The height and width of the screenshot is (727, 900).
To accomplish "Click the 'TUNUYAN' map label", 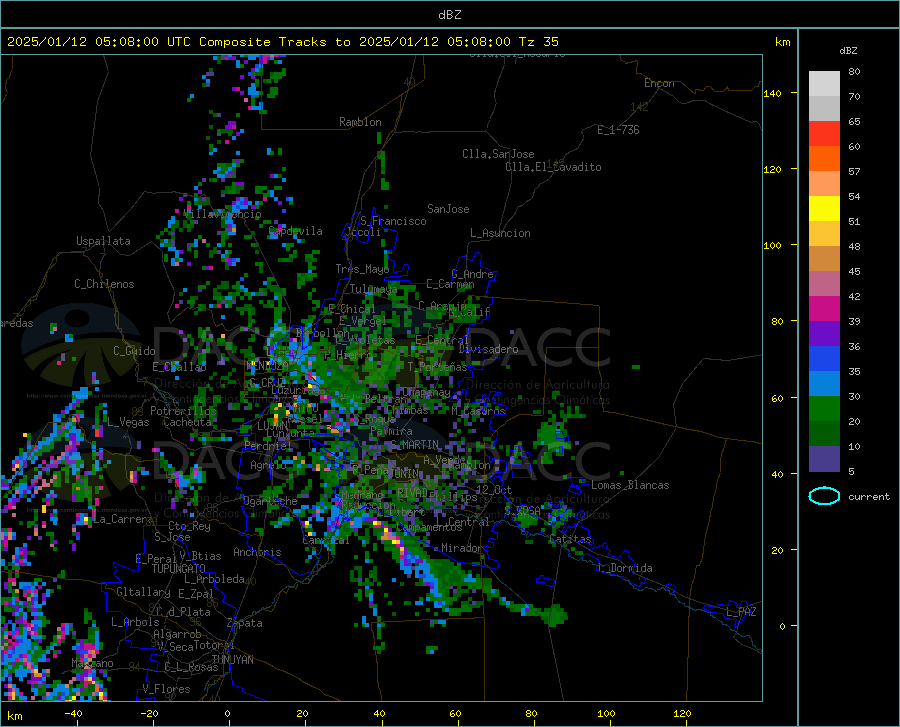I will pos(232,660).
